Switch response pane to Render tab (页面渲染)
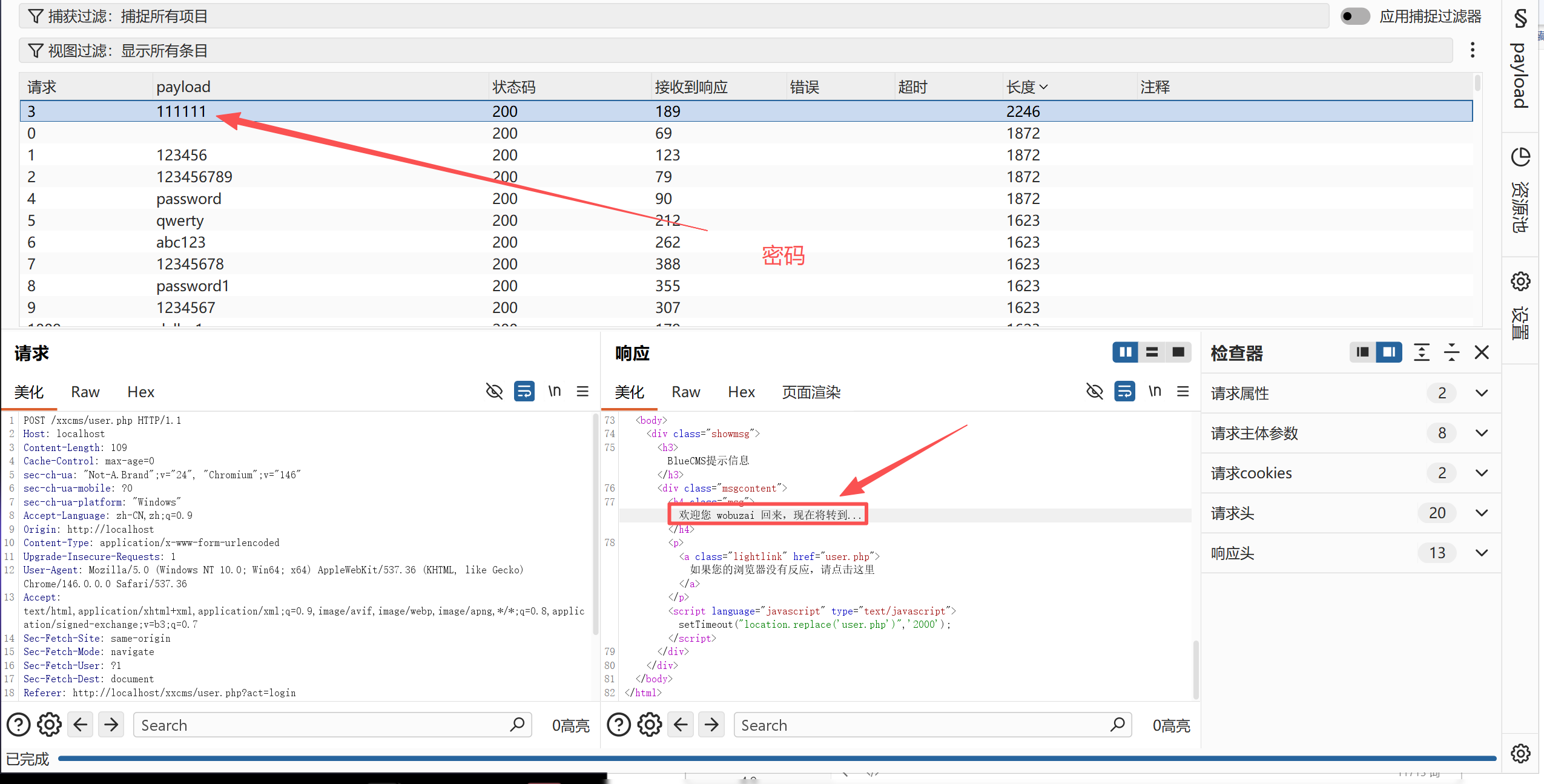This screenshot has width=1544, height=784. tap(811, 392)
